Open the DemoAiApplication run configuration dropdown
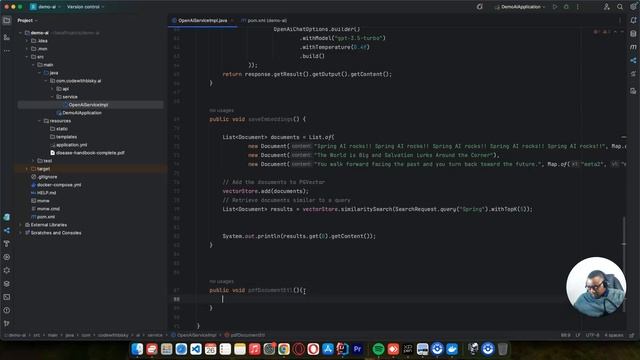The width and height of the screenshot is (640, 360). [520, 7]
